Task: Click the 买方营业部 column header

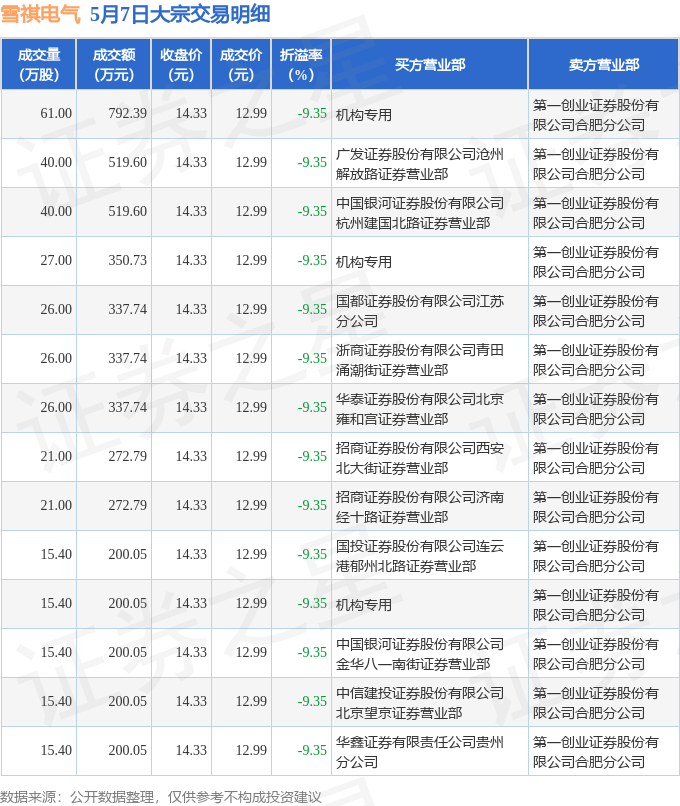Action: pos(430,65)
